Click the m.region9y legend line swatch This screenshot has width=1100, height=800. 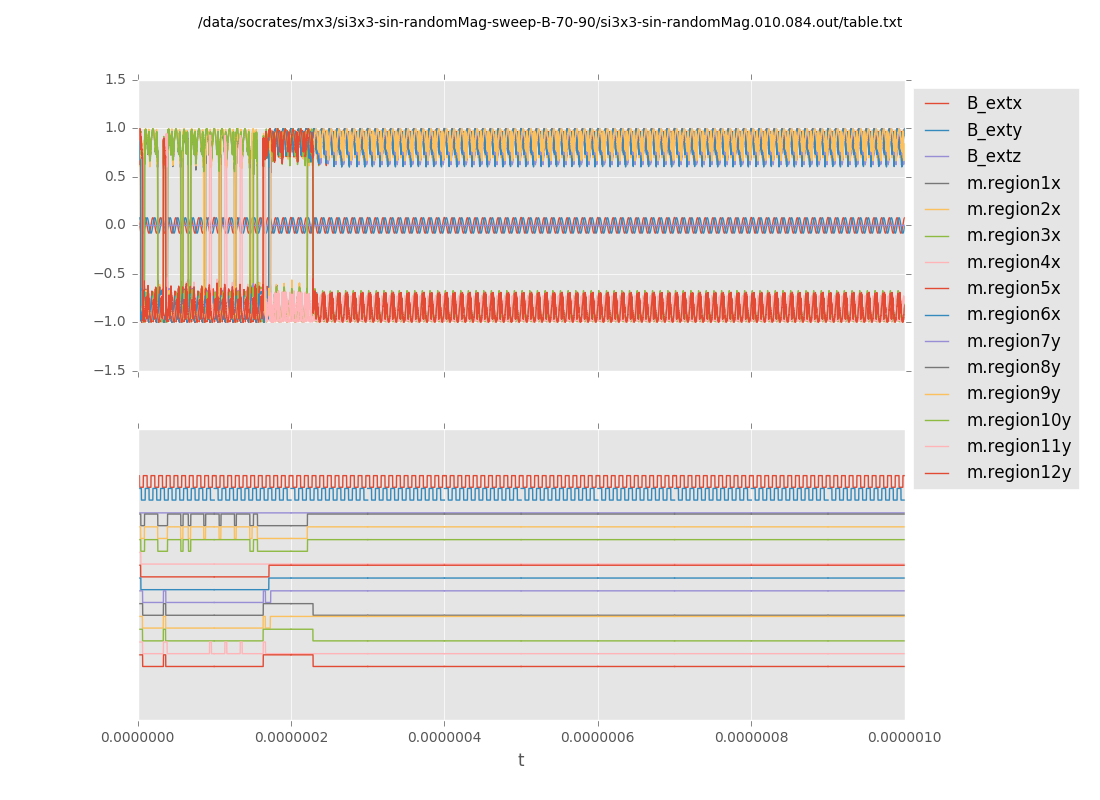click(937, 394)
